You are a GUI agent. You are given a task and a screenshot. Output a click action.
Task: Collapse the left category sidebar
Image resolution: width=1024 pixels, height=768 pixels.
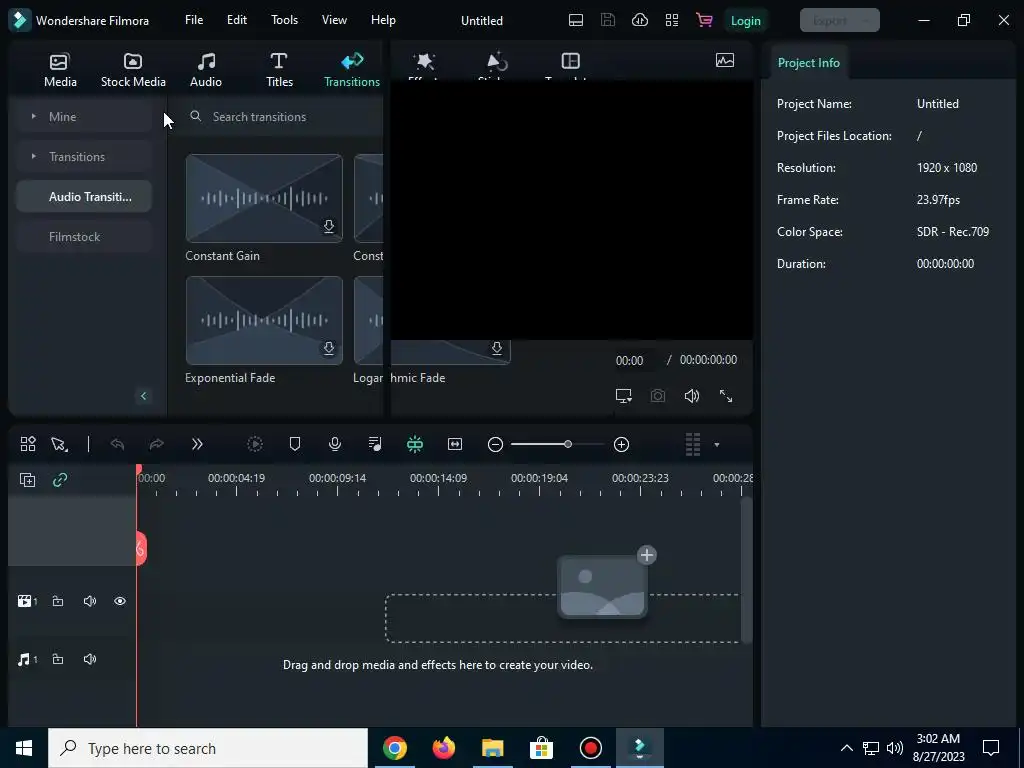[144, 396]
